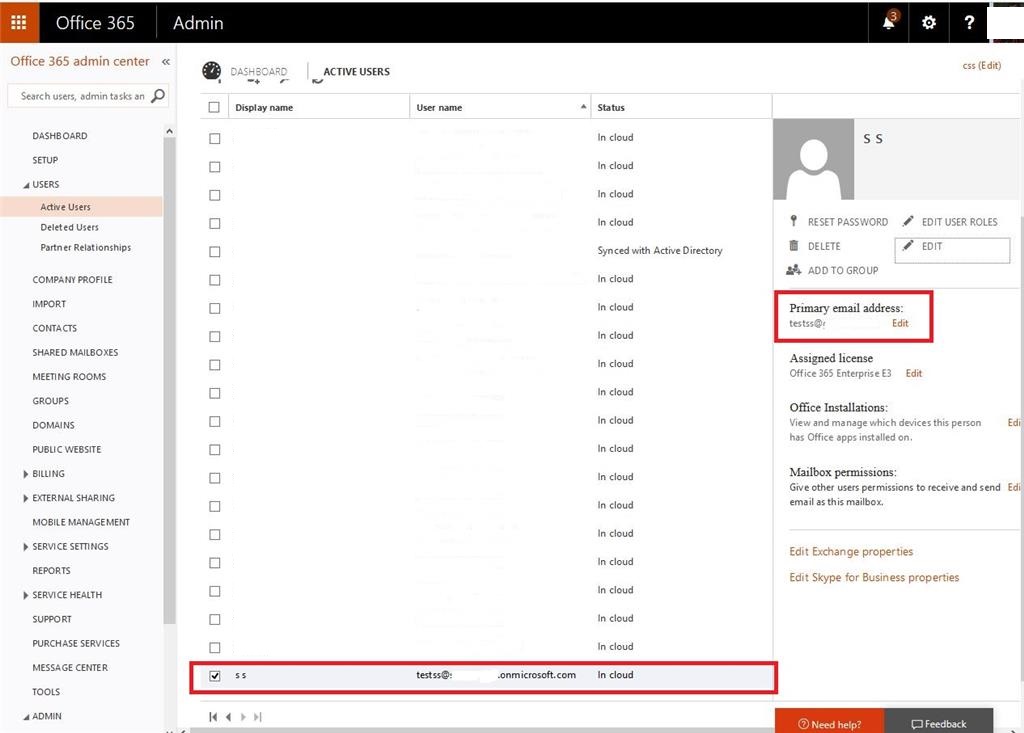Viewport: 1024px width, 733px height.
Task: Check the fourth user row checkbox
Action: pos(215,223)
